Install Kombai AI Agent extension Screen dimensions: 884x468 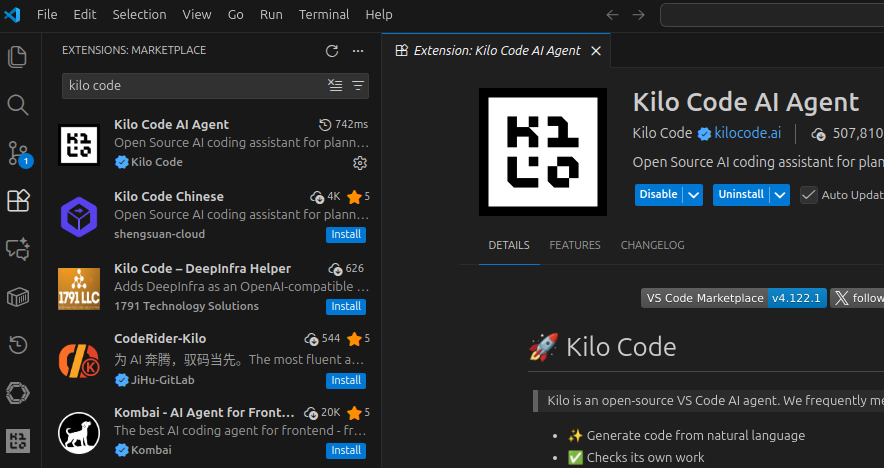point(346,451)
